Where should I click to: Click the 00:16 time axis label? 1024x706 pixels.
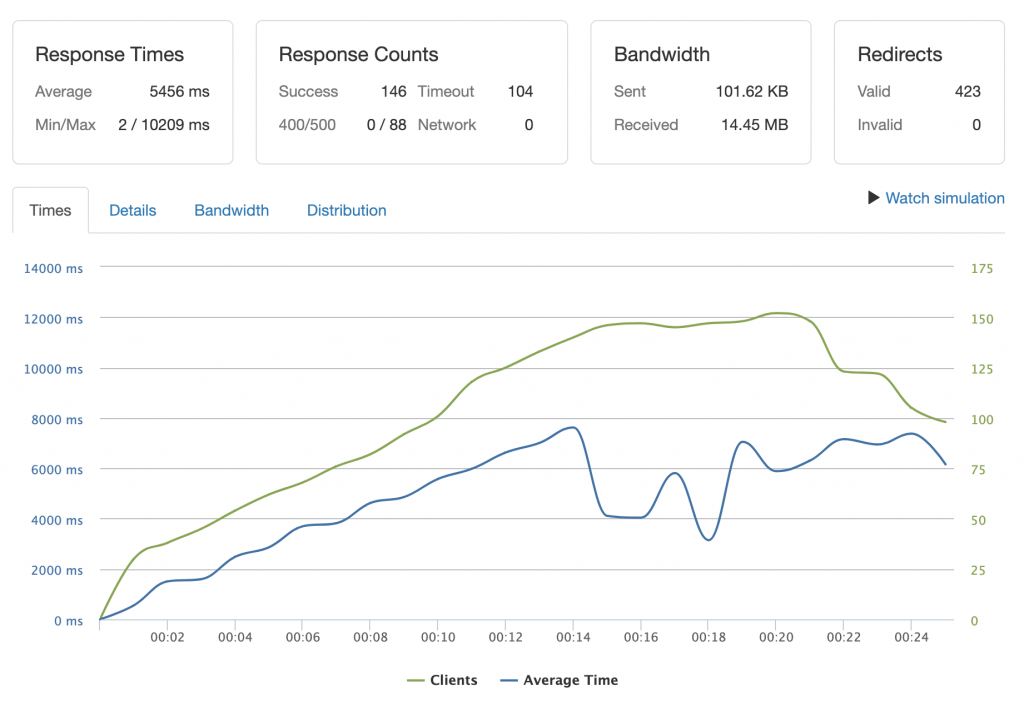(x=641, y=637)
